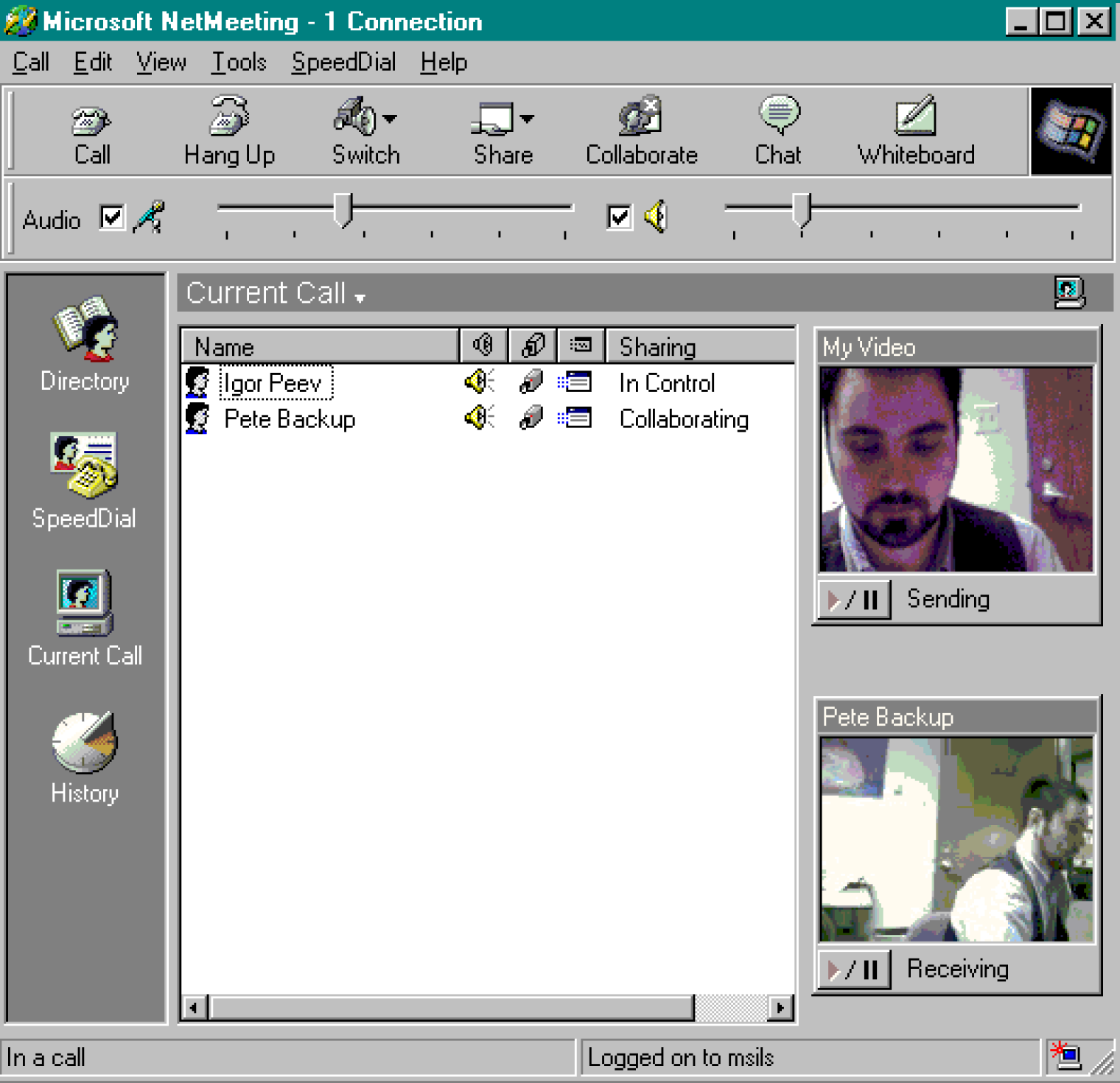Toggle the microphone checkbox
Viewport: 1120px width, 1083px height.
pos(112,217)
